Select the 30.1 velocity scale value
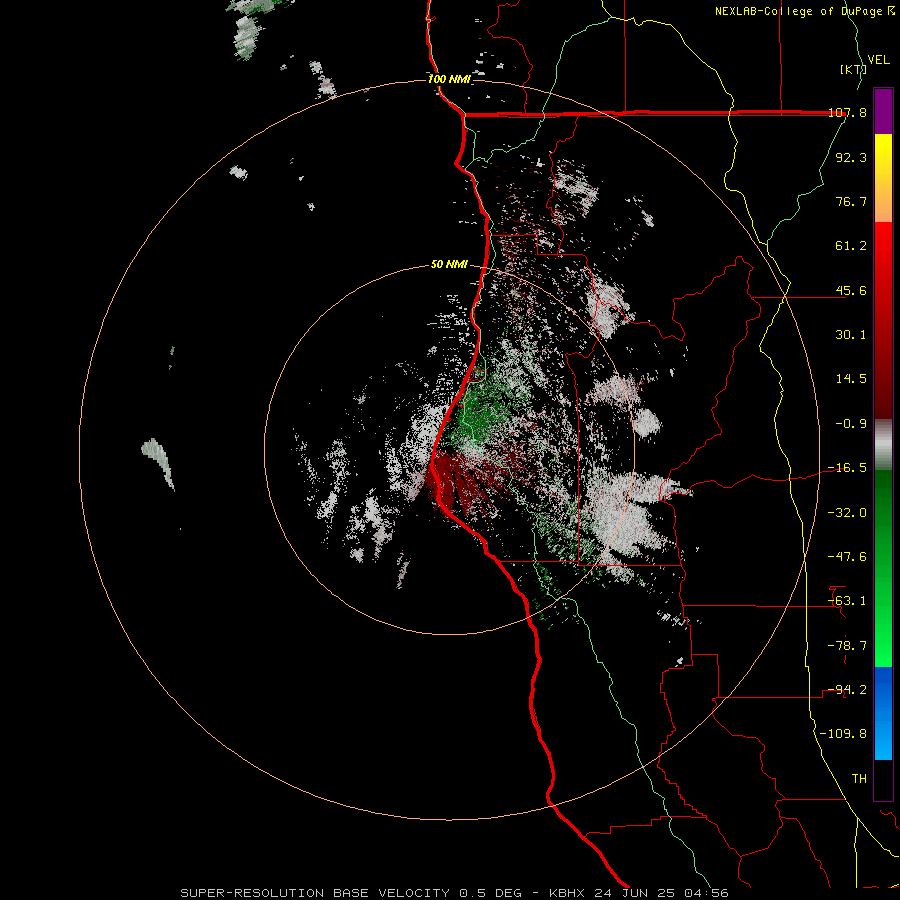This screenshot has width=900, height=900. tap(851, 335)
